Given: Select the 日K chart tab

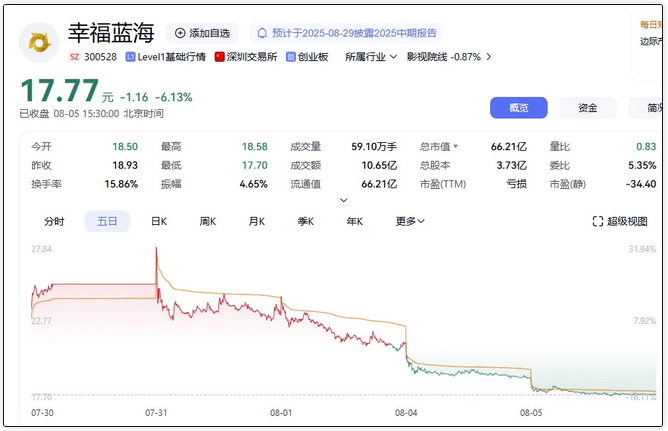Looking at the screenshot, I should click(158, 221).
